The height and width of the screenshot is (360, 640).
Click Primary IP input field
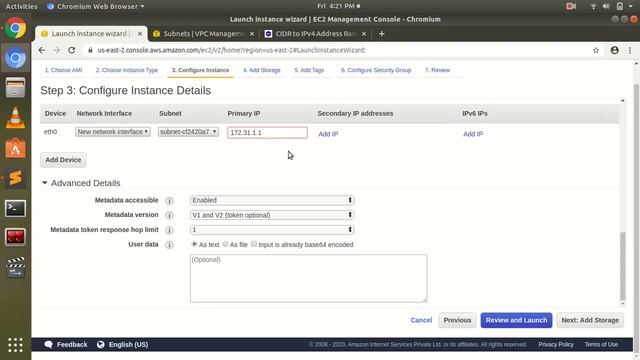[x=267, y=133]
